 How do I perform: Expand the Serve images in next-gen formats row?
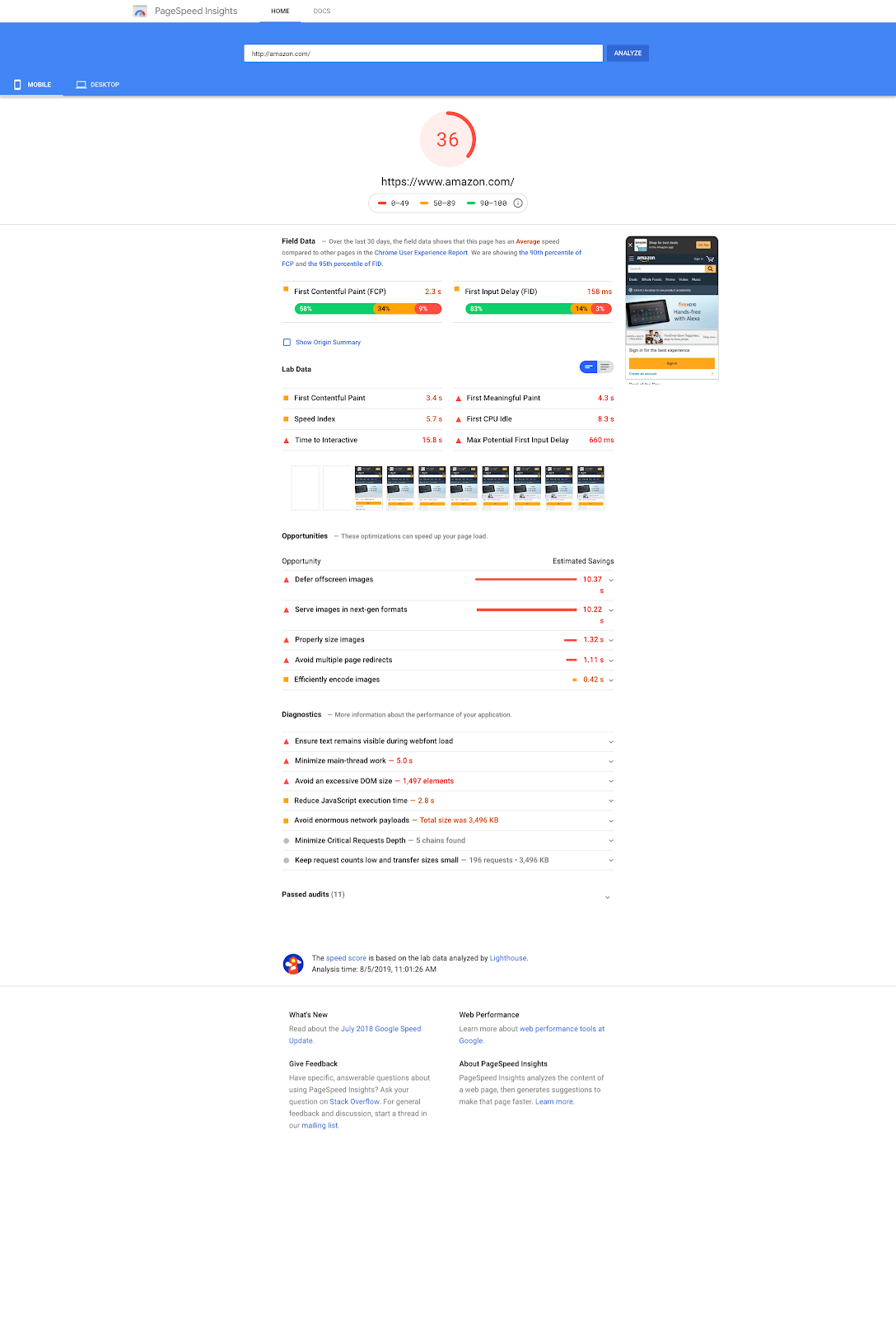coord(611,610)
